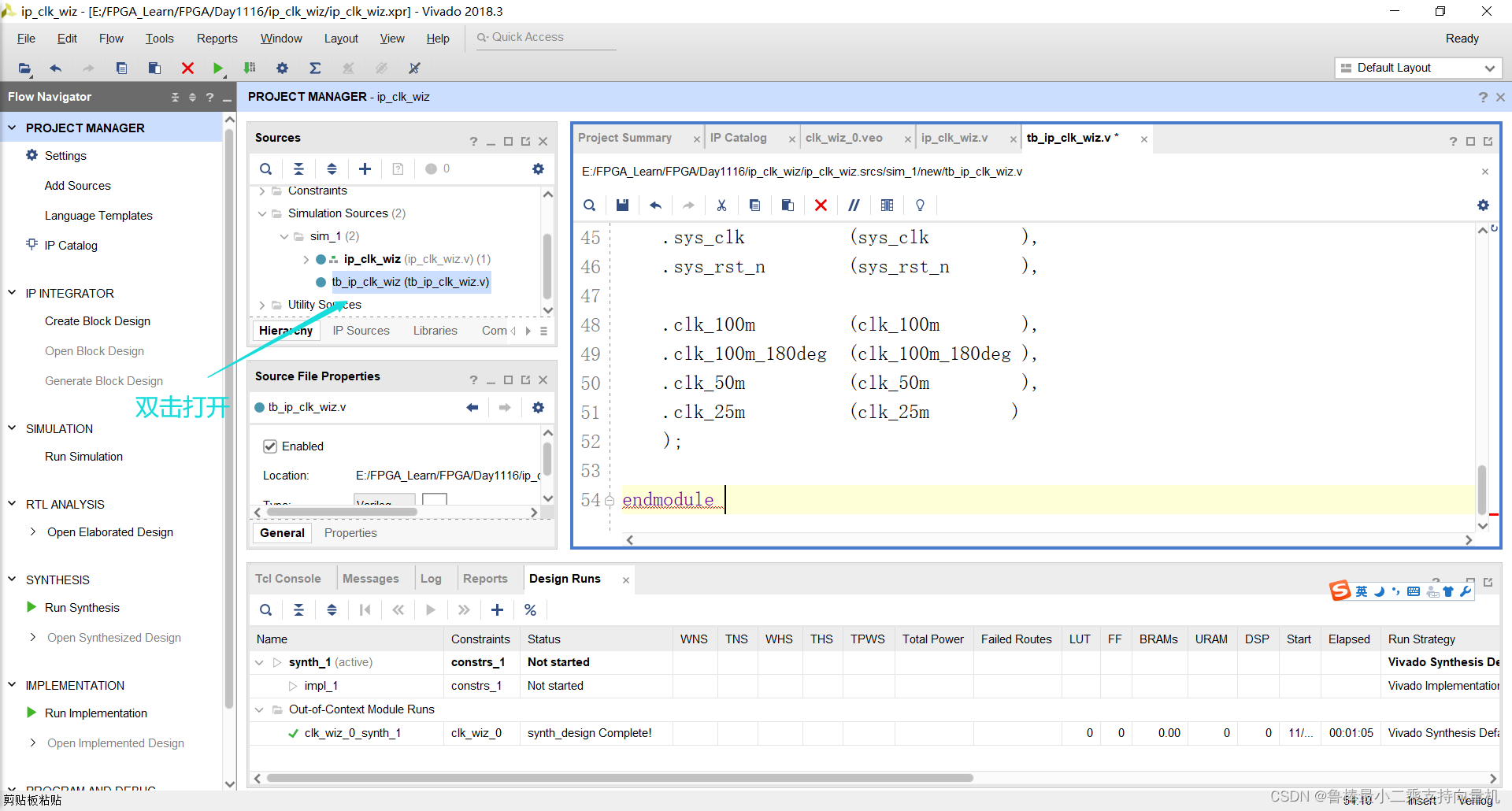Image resolution: width=1512 pixels, height=811 pixels.
Task: Search in the editor with magnifier icon
Action: 589,205
